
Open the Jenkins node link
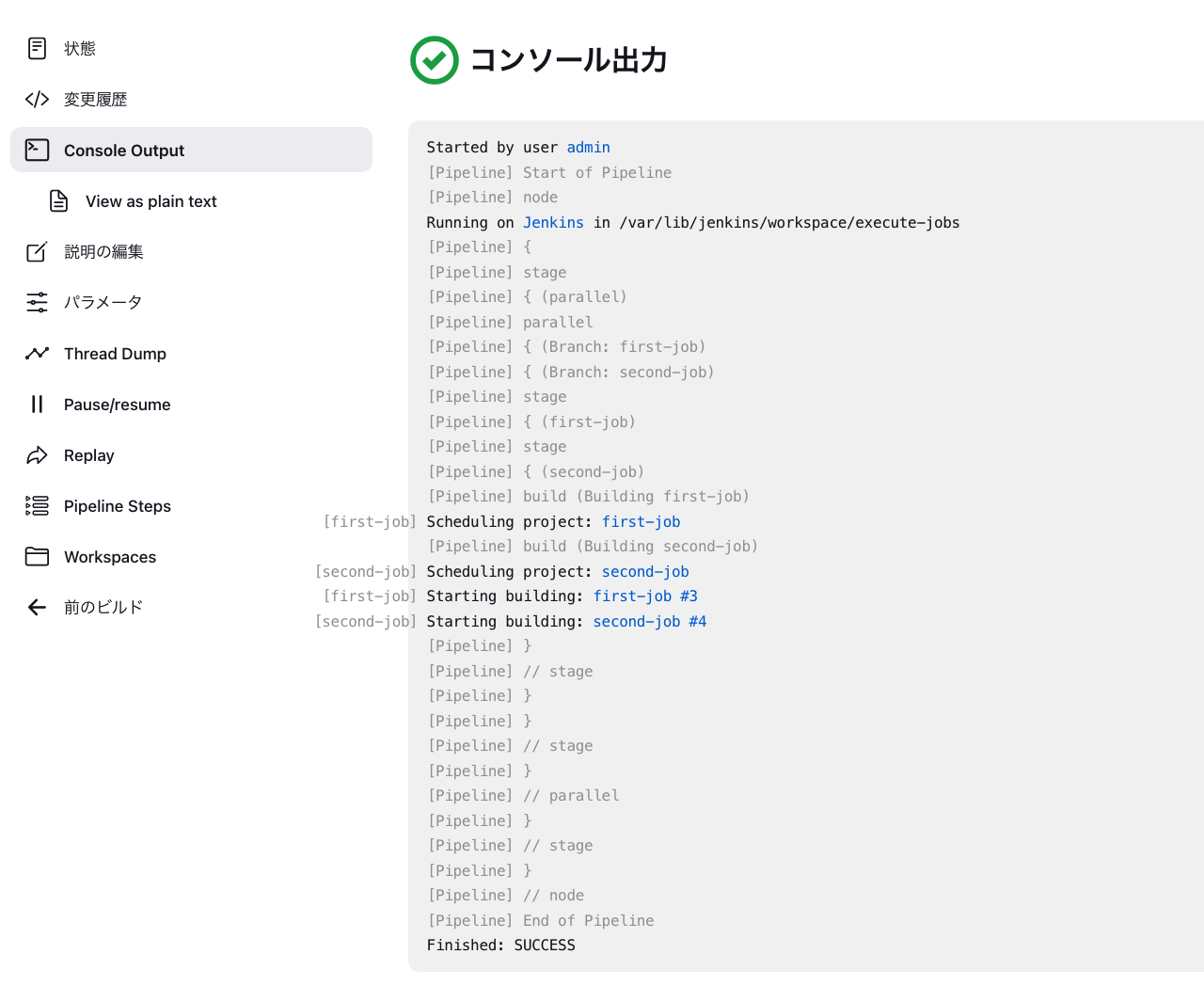click(553, 222)
